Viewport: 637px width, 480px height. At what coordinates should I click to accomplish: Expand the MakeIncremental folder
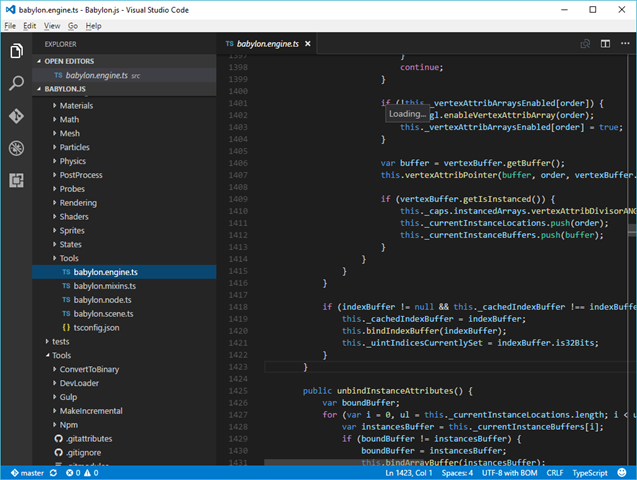pyautogui.click(x=124, y=411)
